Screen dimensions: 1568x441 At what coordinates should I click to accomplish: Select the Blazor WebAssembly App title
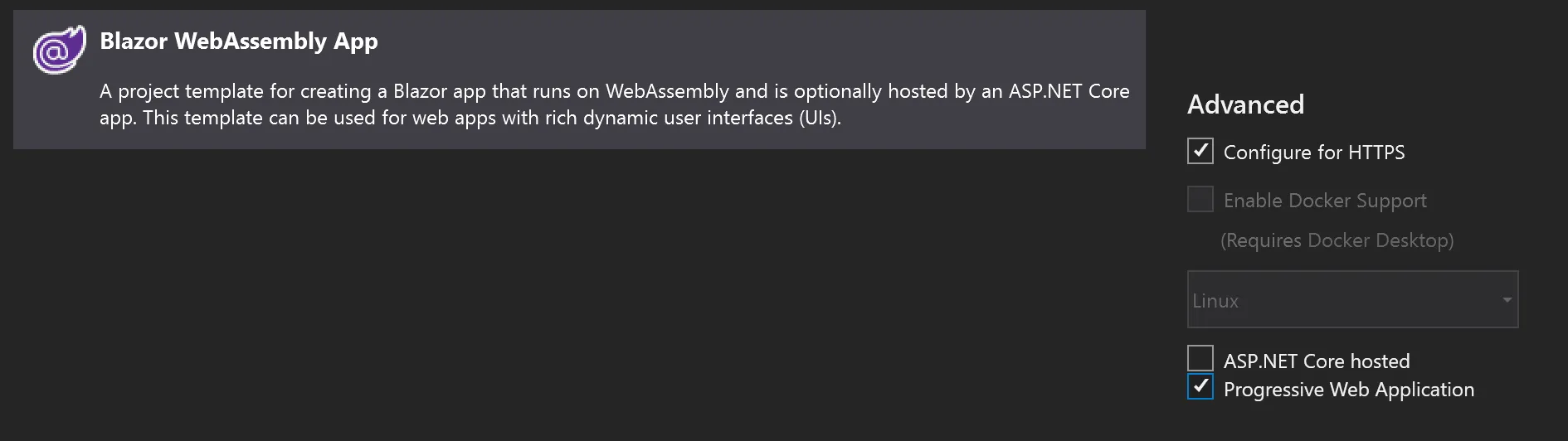pyautogui.click(x=238, y=41)
